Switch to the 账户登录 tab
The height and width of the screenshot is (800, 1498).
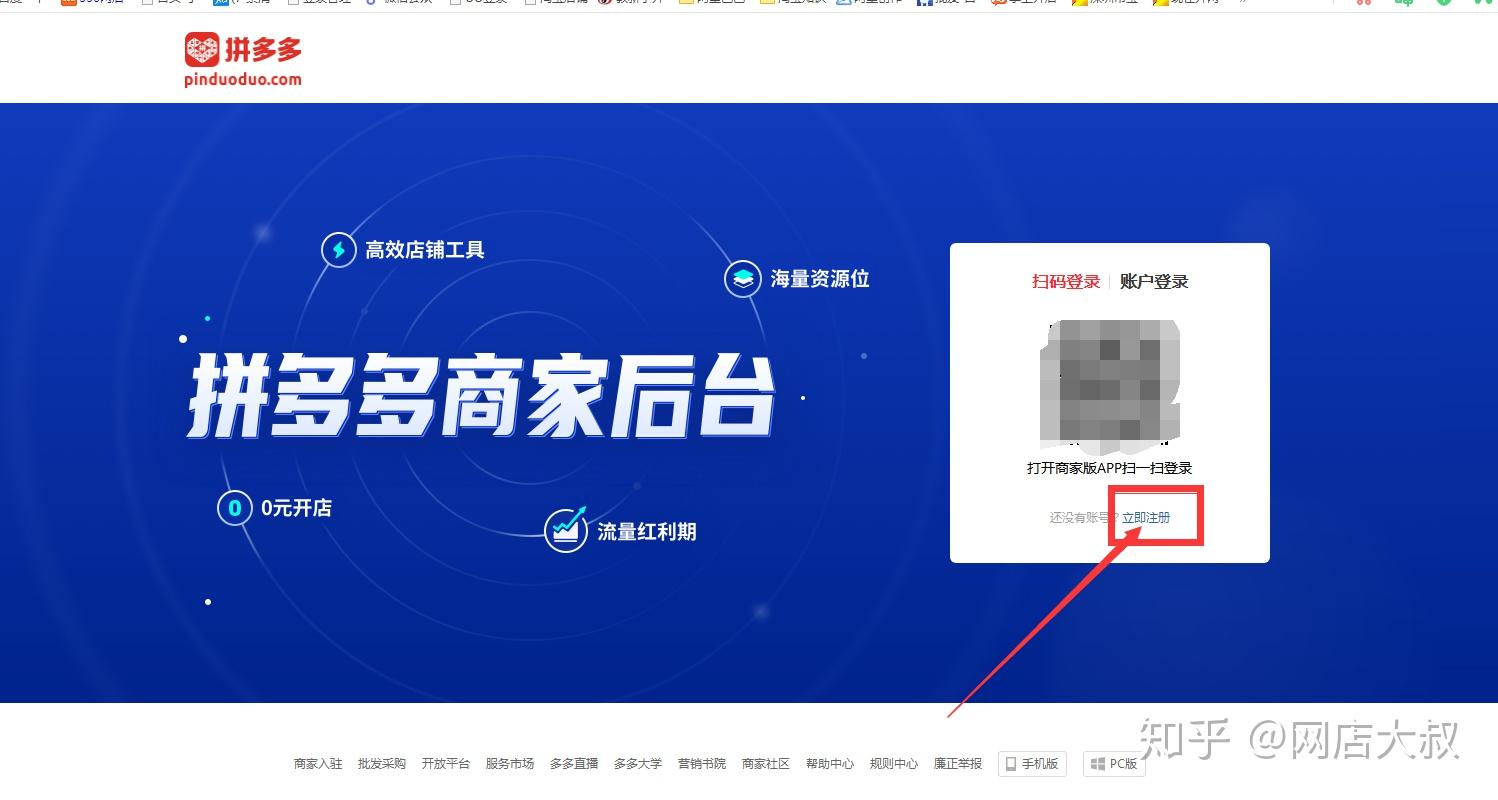pos(1154,282)
